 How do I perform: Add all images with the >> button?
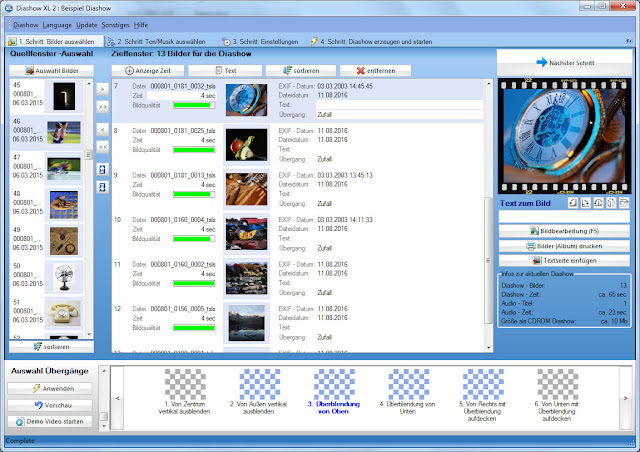coord(102,107)
